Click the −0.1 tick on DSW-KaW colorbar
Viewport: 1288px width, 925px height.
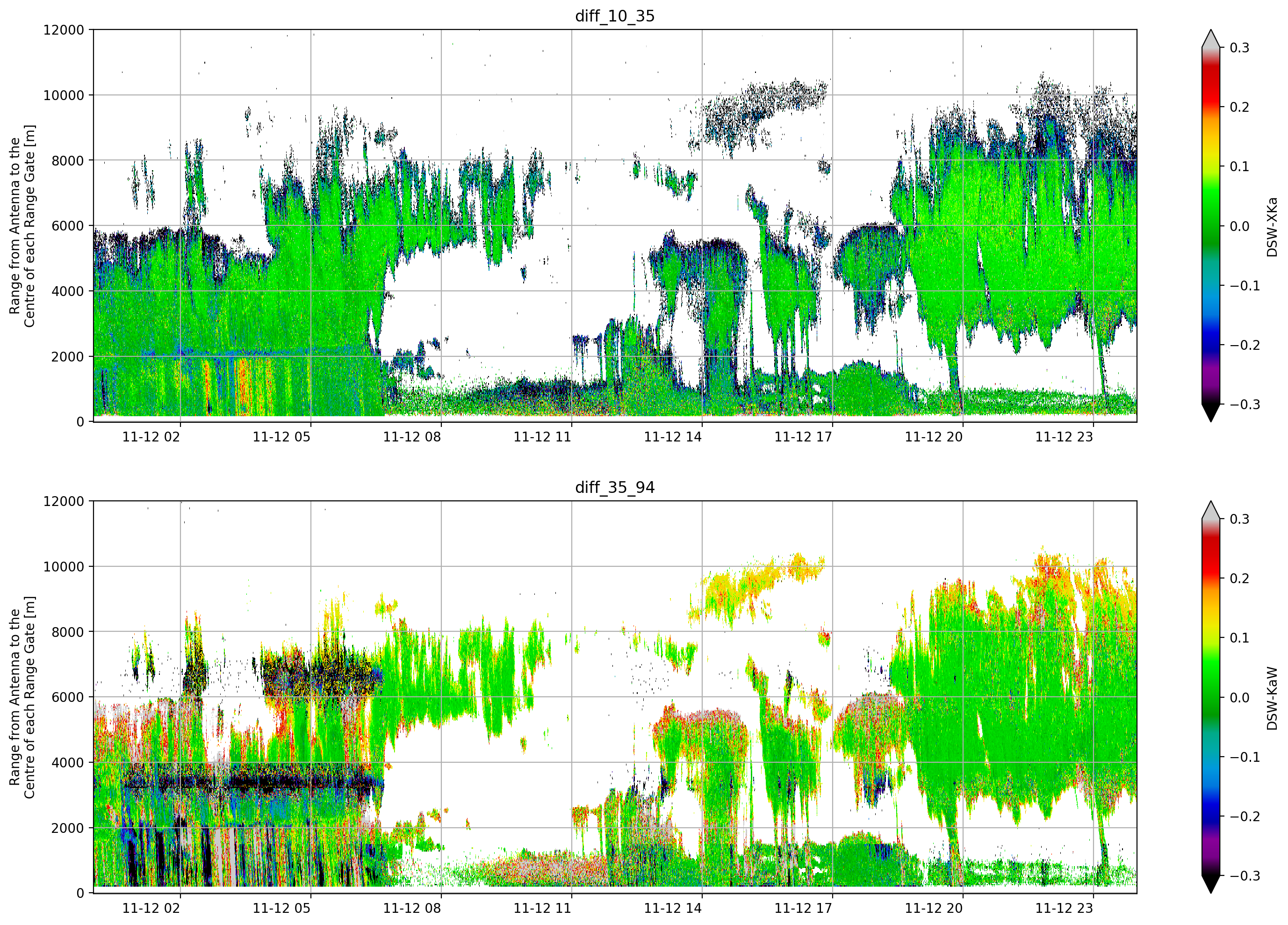point(1245,758)
